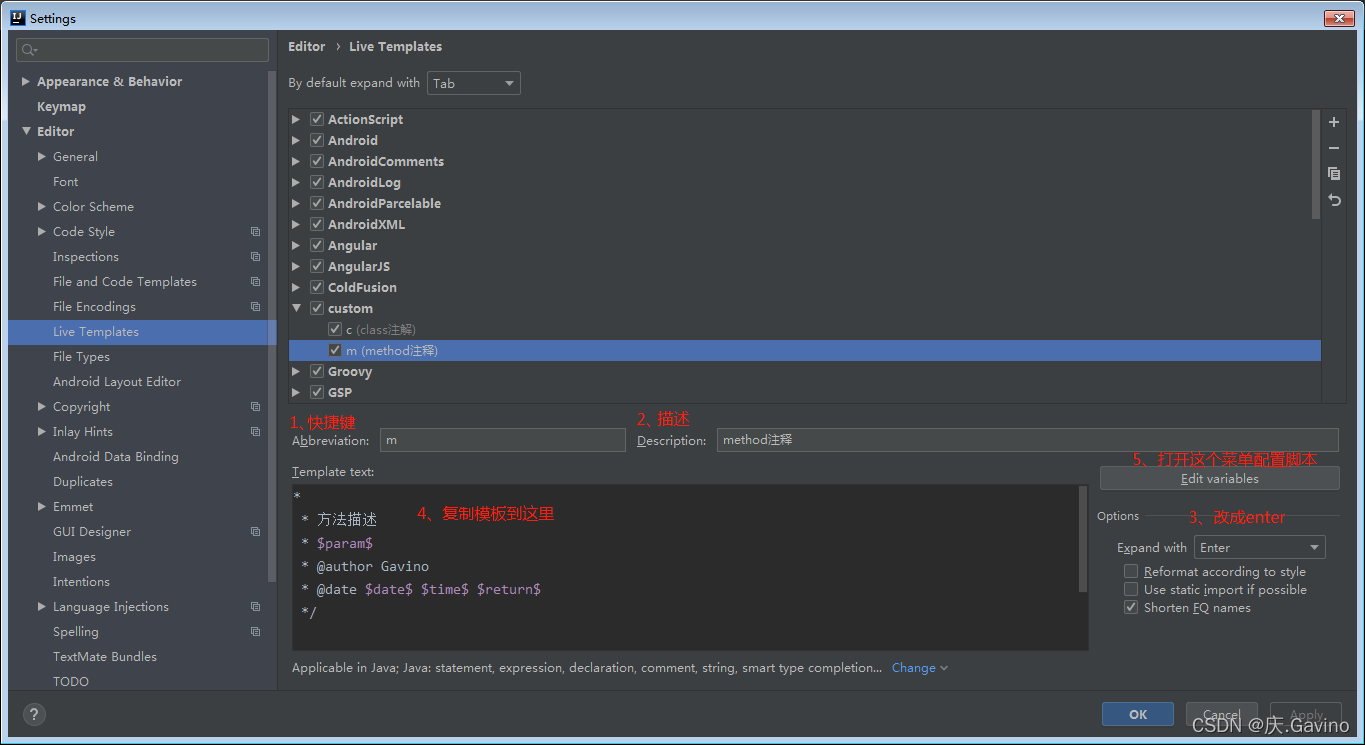Image resolution: width=1365 pixels, height=745 pixels.
Task: Click the Change link below the template text
Action: click(912, 667)
